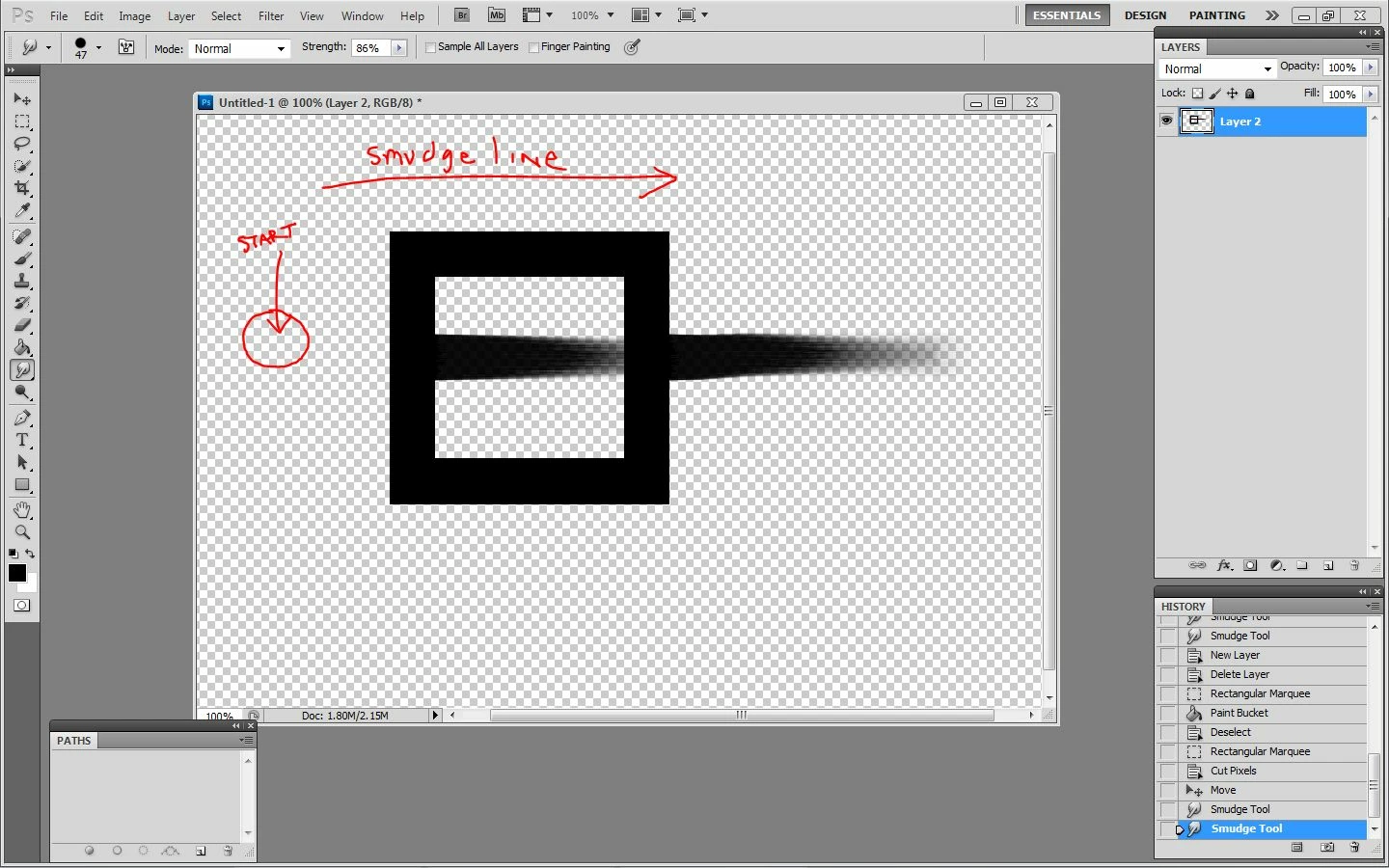1389x868 pixels.
Task: Open the Strength slider popup arrow
Action: 399,48
